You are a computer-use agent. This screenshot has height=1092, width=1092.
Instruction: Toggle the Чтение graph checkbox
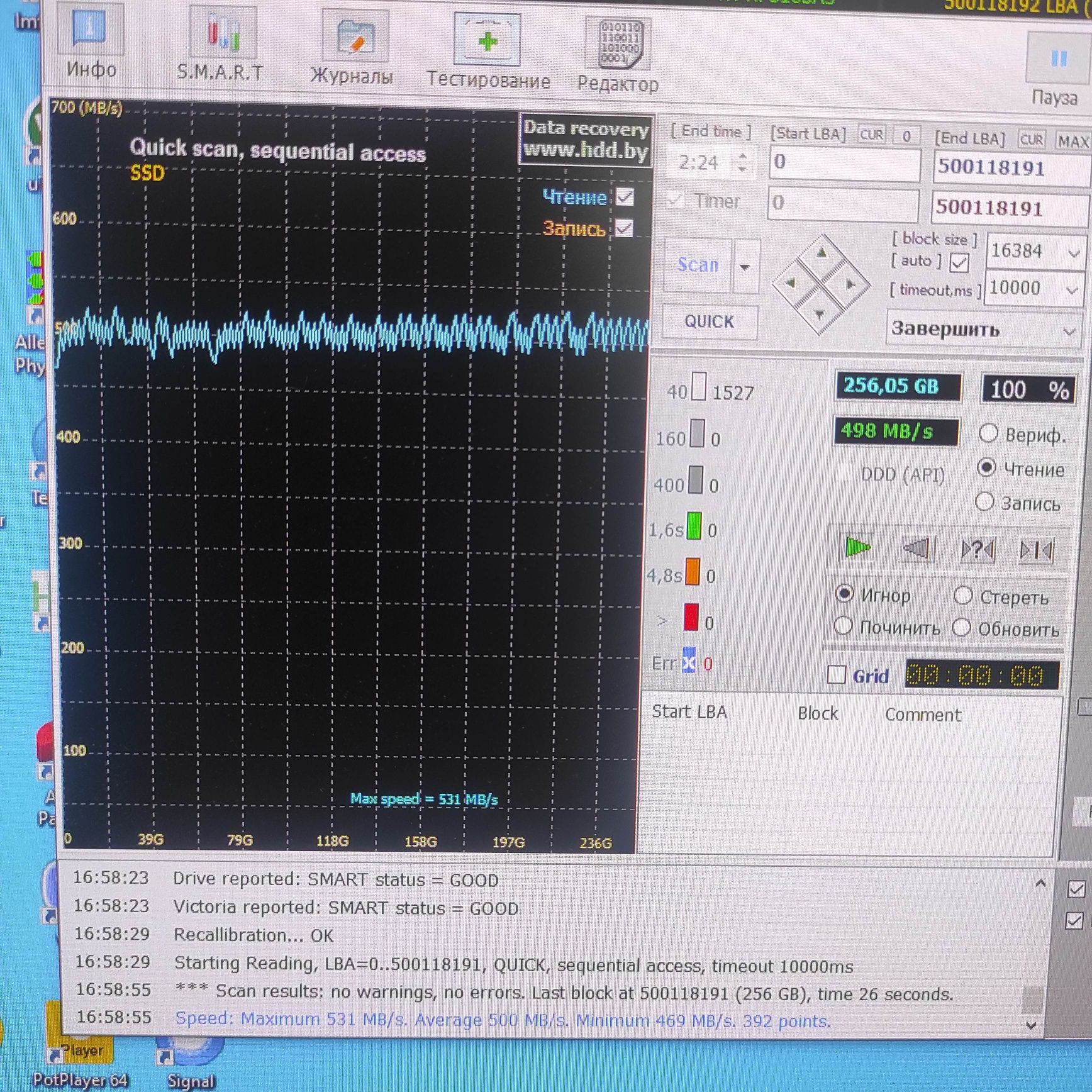[625, 198]
